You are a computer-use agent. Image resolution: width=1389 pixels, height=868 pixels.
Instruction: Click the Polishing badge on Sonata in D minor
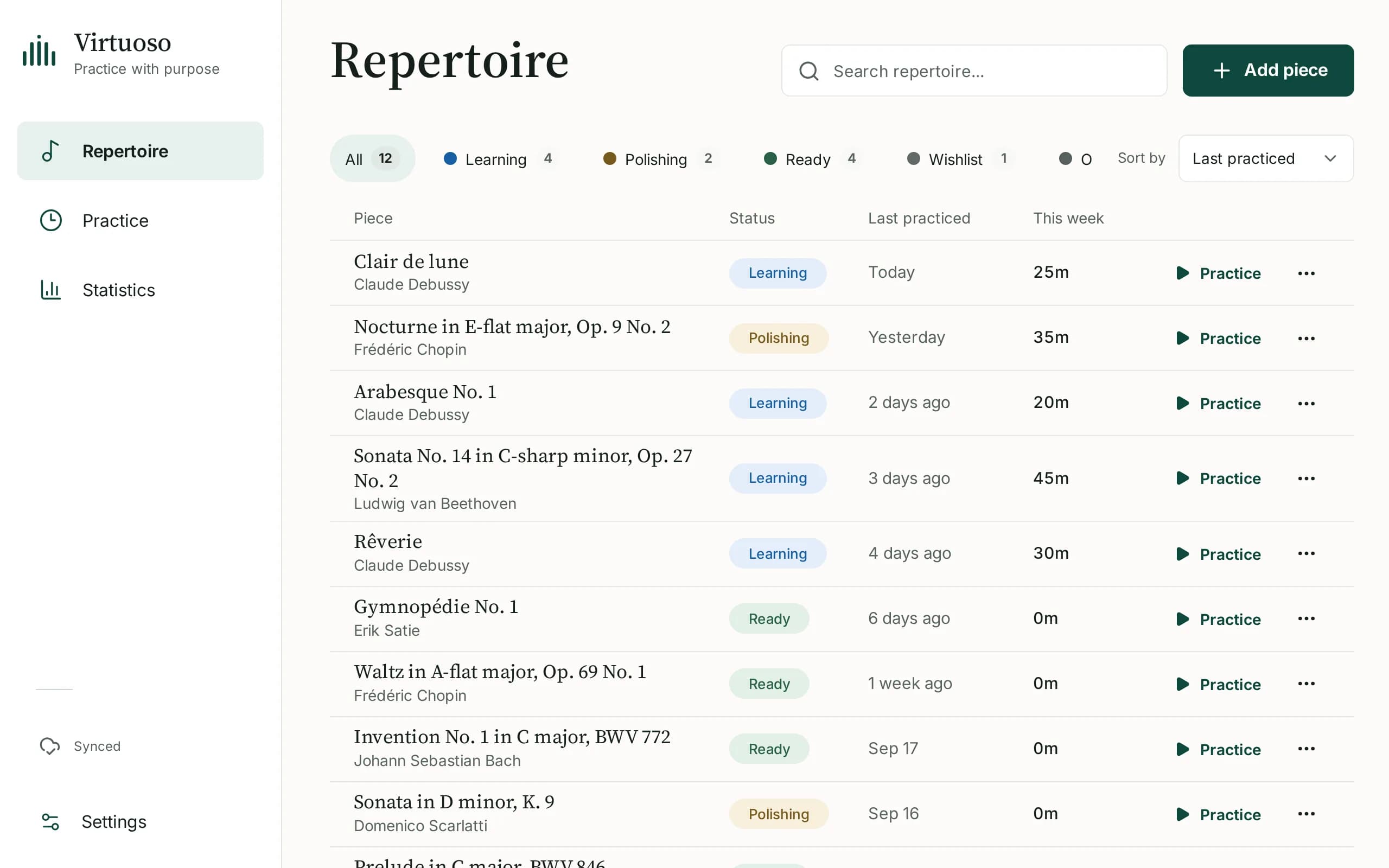click(x=779, y=814)
